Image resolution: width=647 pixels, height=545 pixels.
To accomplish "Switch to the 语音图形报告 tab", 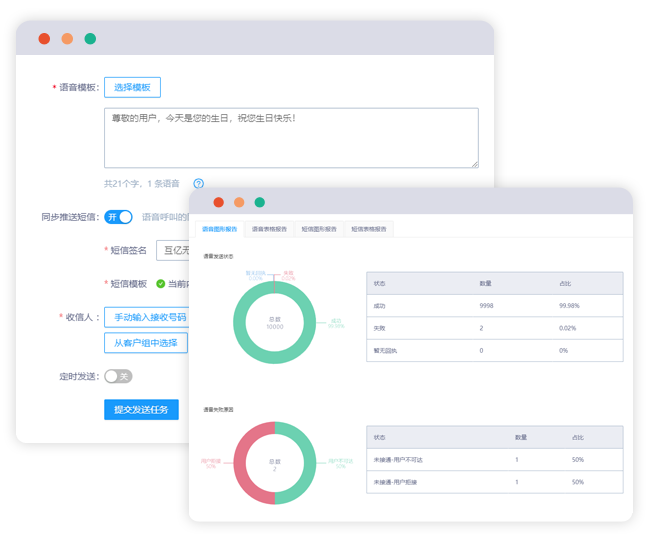I will coord(220,229).
